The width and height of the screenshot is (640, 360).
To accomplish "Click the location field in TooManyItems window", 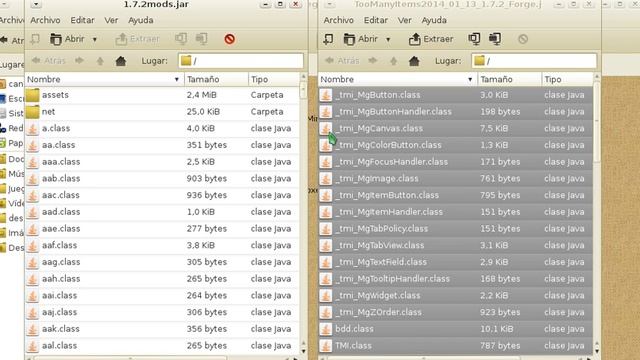I will point(534,61).
